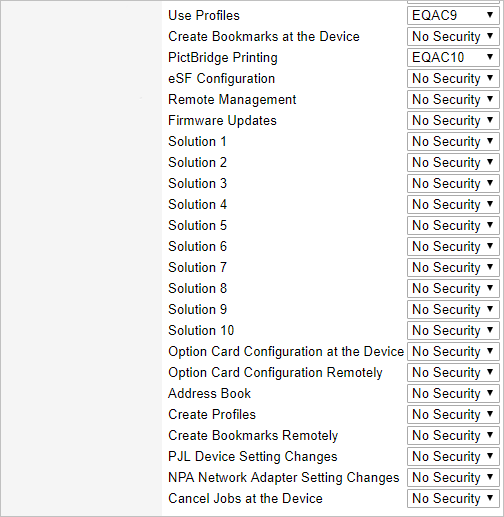Change the Create Profiles security setting
Viewport: 504px width, 517px height.
[x=453, y=414]
